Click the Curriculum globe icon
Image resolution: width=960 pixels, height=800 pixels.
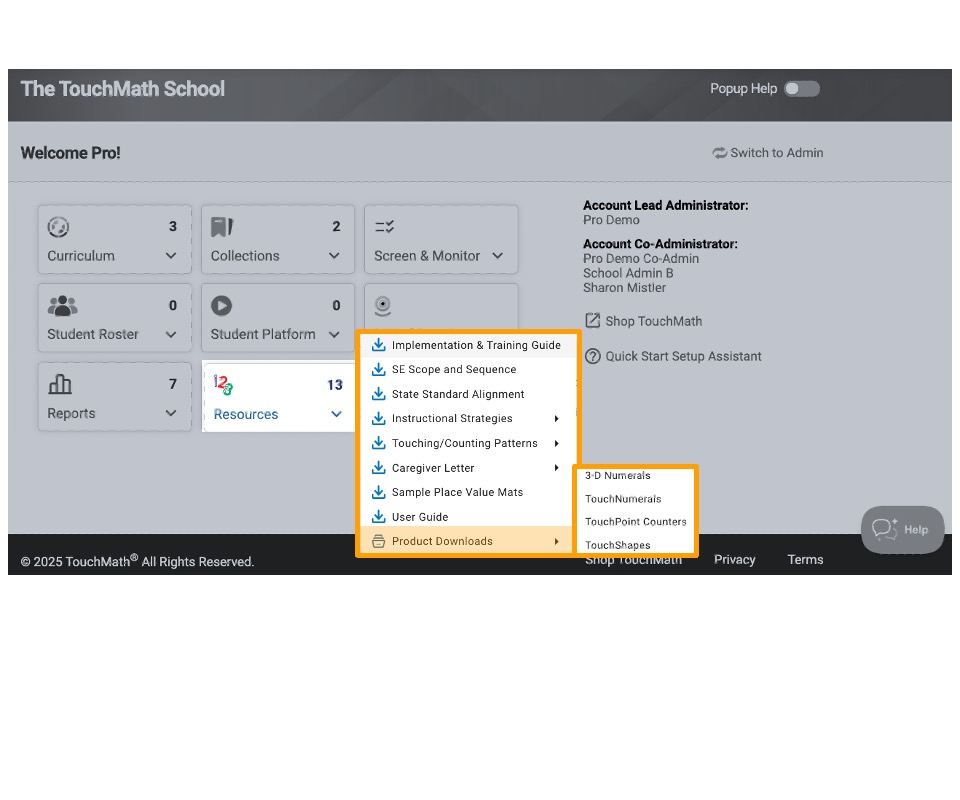pyautogui.click(x=58, y=227)
